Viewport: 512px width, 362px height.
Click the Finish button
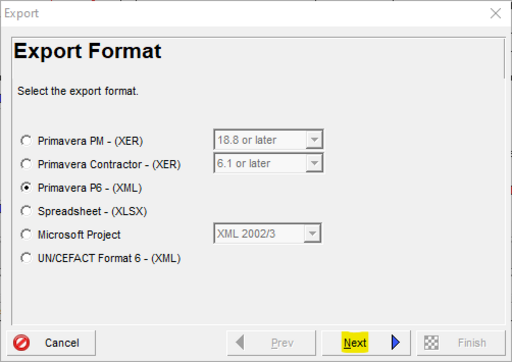pos(461,343)
